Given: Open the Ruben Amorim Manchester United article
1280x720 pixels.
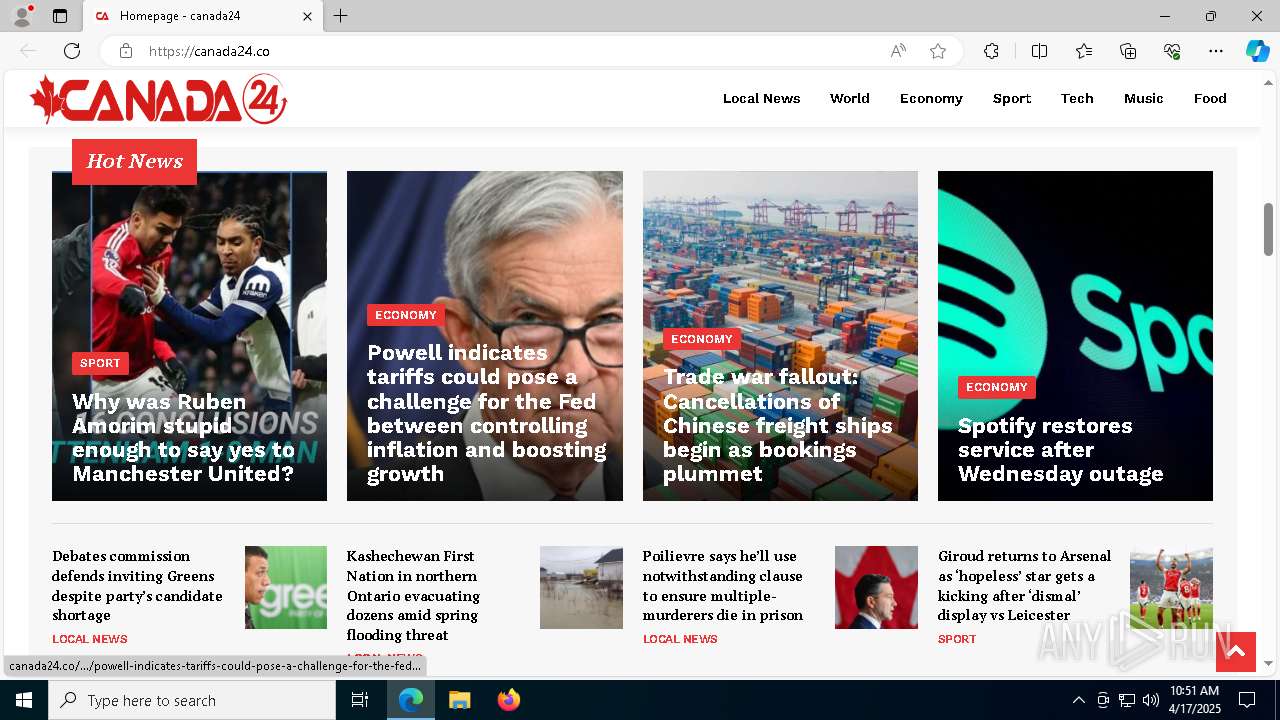Looking at the screenshot, I should pos(183,438).
